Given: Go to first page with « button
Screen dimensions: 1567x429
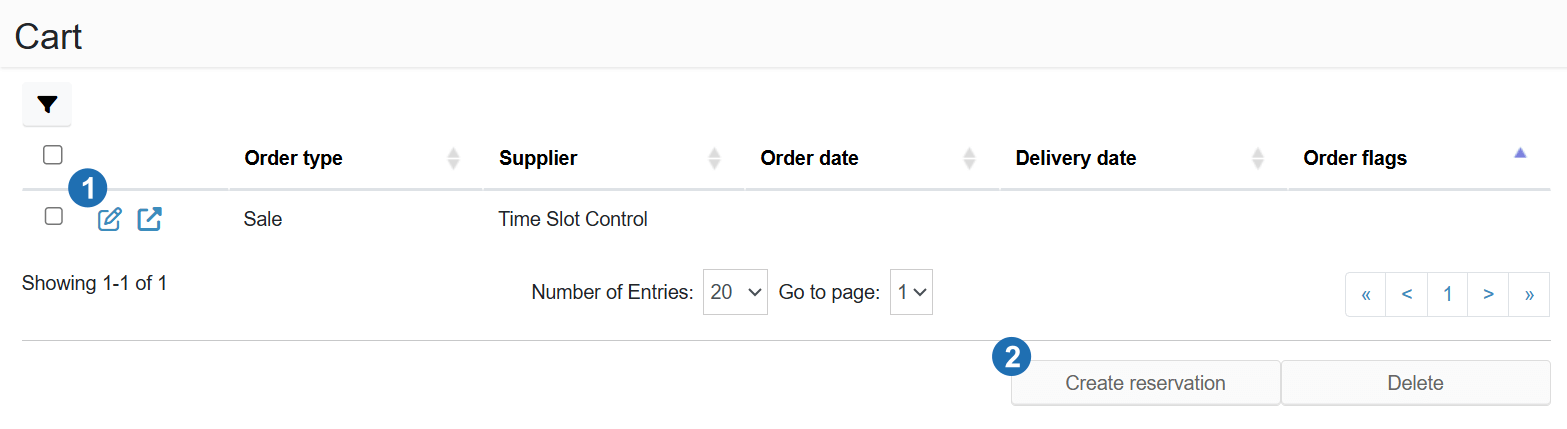Looking at the screenshot, I should (1366, 294).
